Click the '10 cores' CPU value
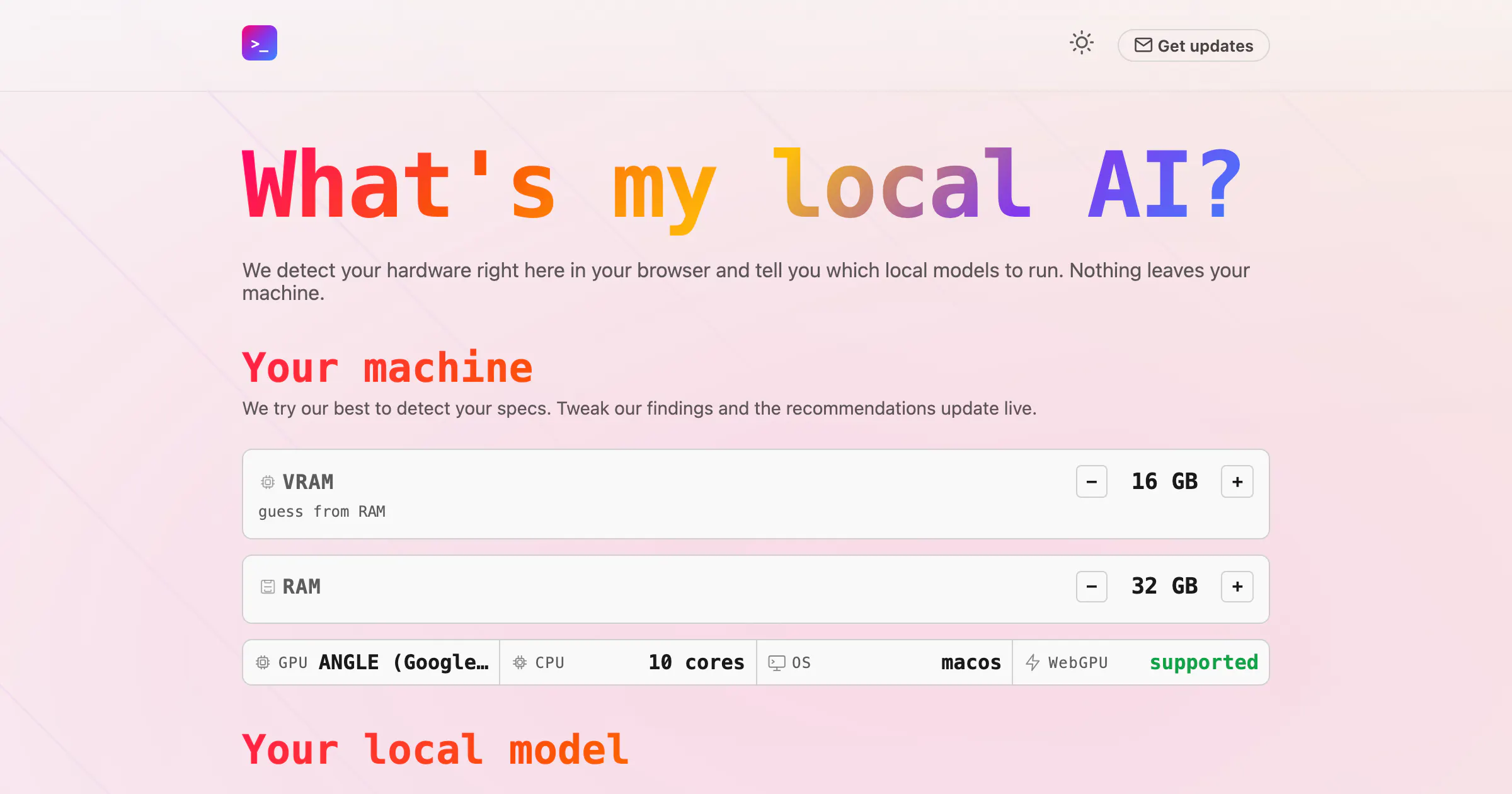This screenshot has width=1512, height=794. 696,662
